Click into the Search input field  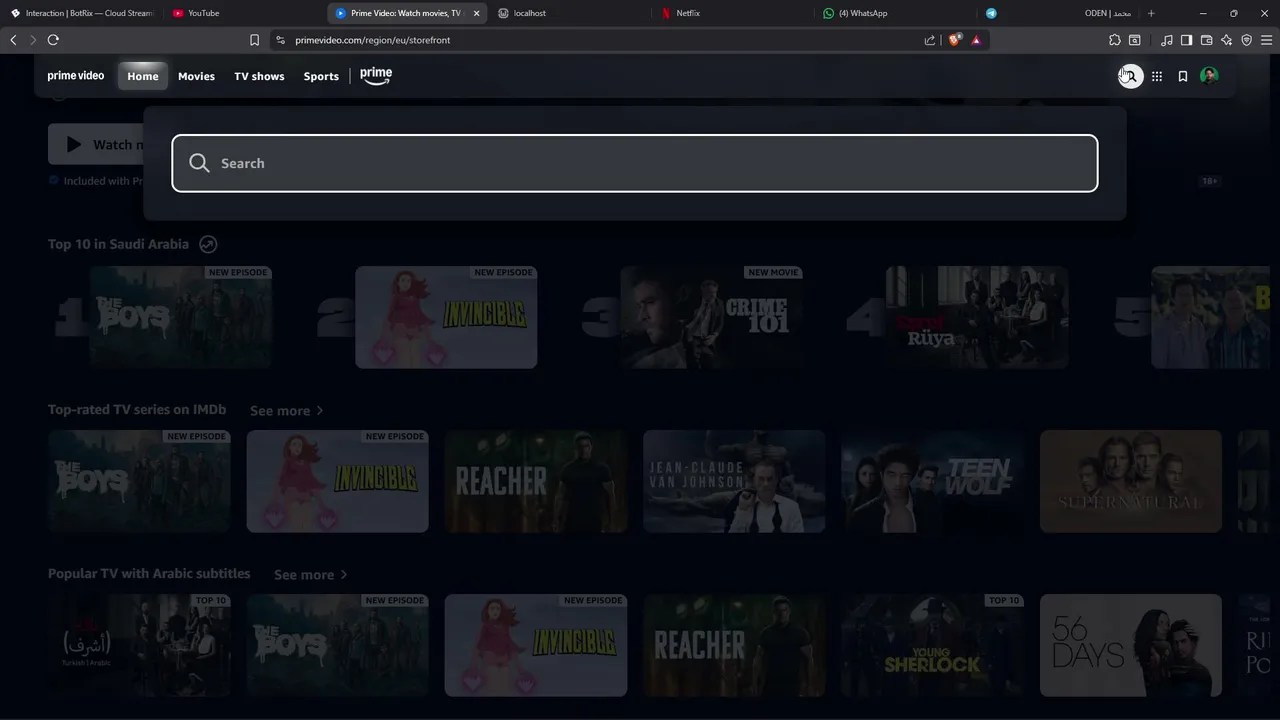(x=635, y=163)
